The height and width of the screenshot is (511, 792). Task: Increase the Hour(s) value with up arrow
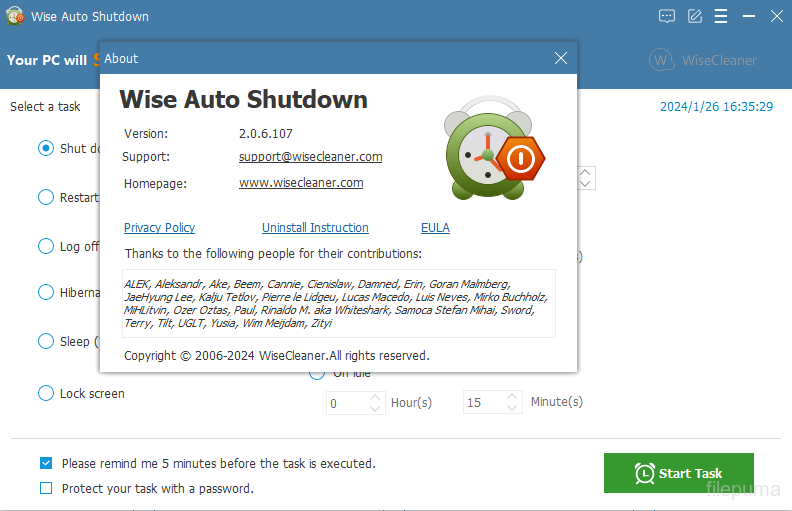pyautogui.click(x=375, y=397)
